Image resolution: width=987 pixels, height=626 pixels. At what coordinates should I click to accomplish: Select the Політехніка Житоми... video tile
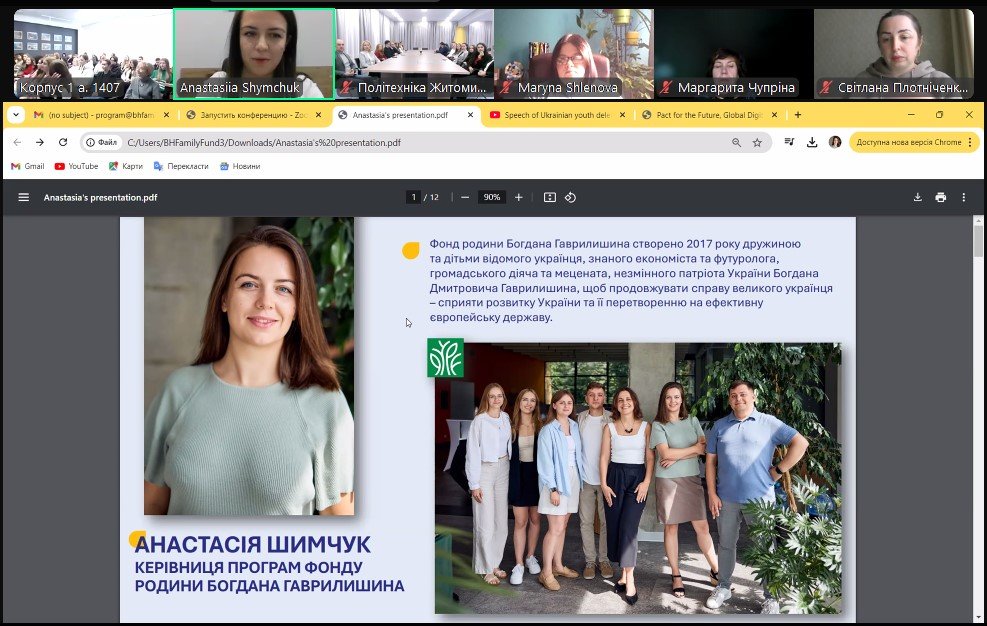coord(415,54)
